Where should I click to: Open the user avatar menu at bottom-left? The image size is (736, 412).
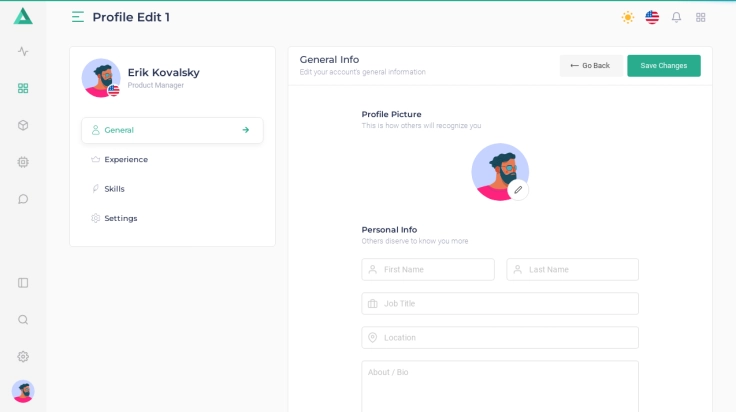23,391
